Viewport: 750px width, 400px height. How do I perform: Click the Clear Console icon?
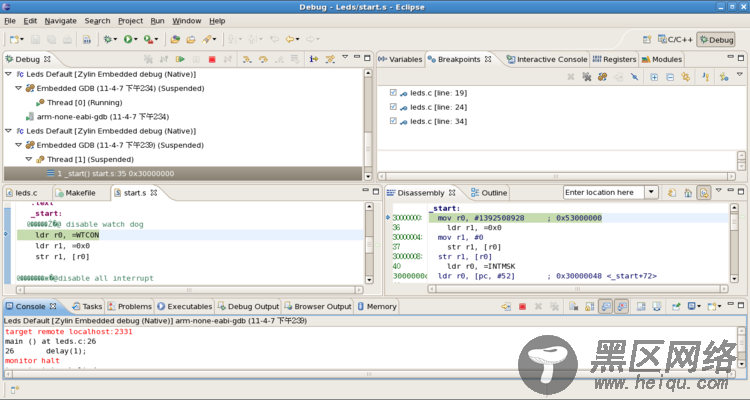(x=574, y=307)
